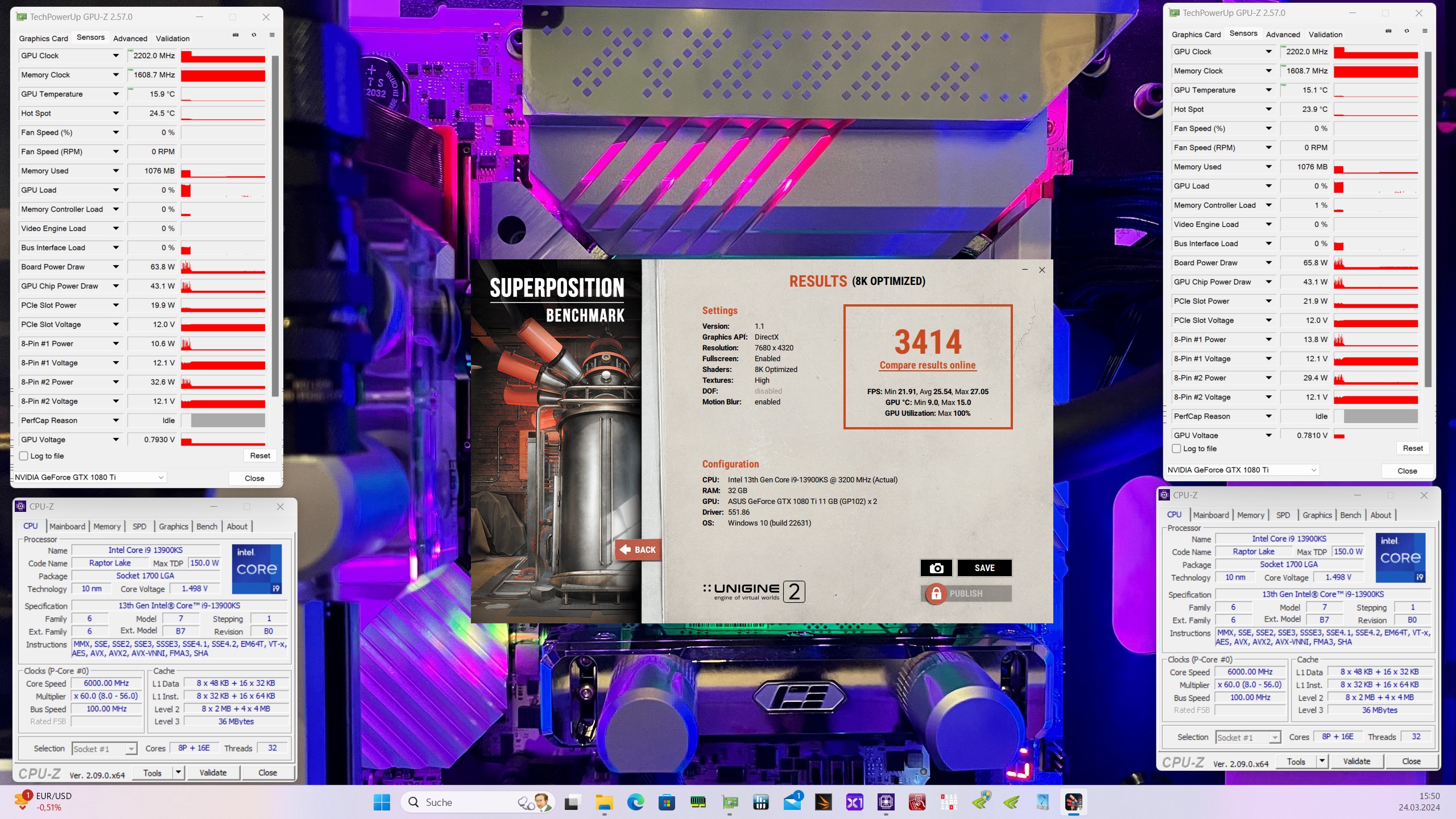
Task: Expand Board Power Draw dropdown in left GPU-Z
Action: [x=116, y=267]
